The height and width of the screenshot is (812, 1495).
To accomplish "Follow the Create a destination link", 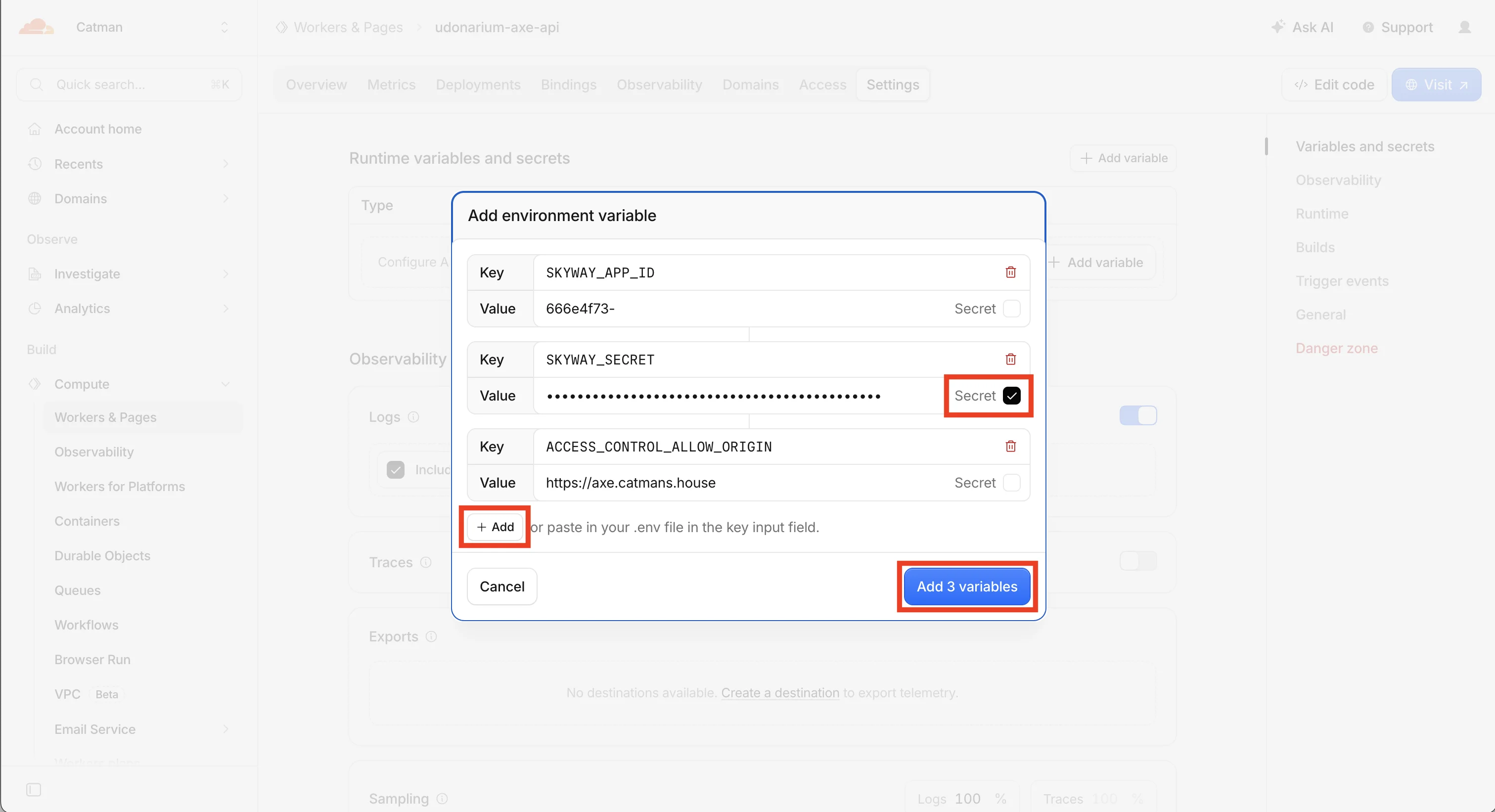I will (x=780, y=693).
